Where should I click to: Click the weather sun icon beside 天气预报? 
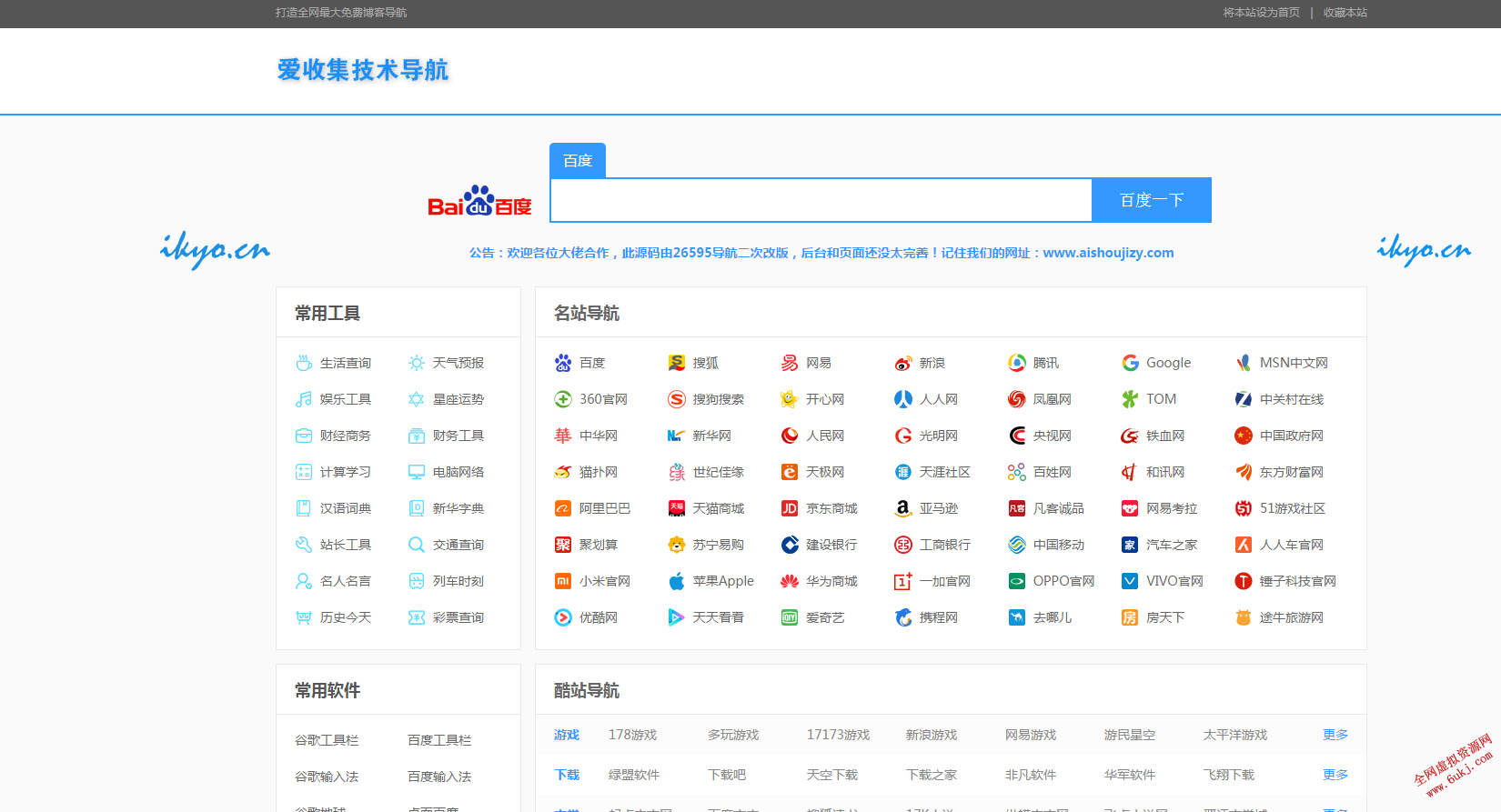click(x=417, y=363)
